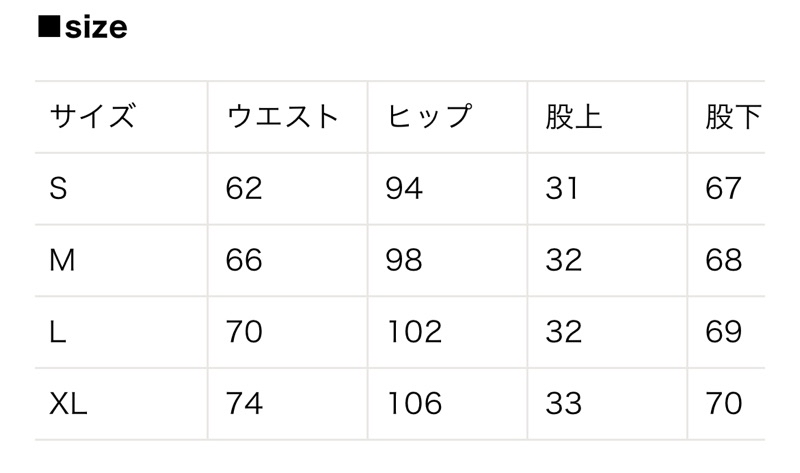Click hip value 106 for size XL

[414, 404]
